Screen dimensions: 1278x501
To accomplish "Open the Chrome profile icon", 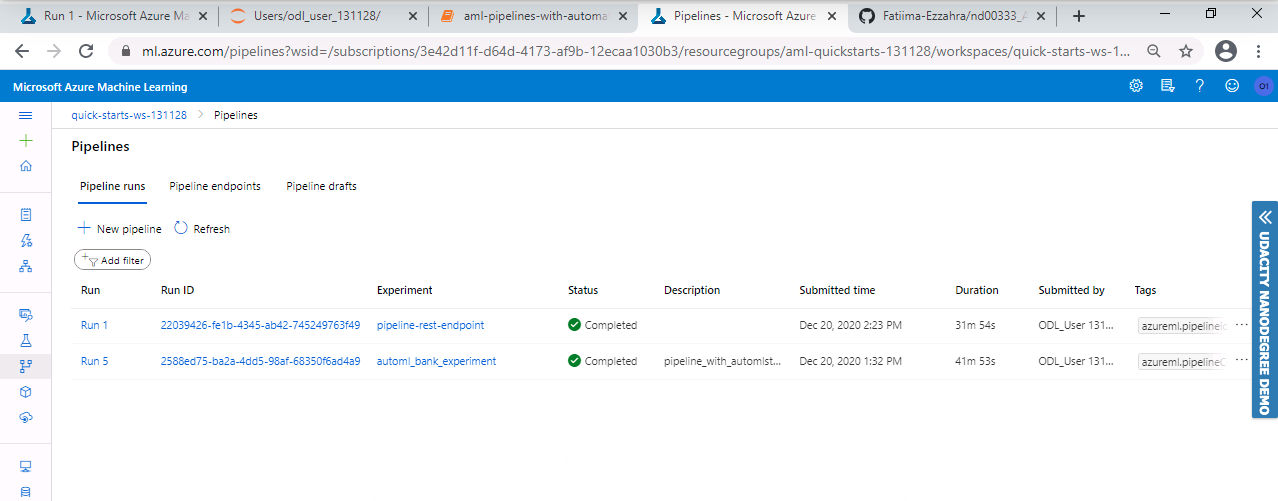I will click(x=1225, y=51).
